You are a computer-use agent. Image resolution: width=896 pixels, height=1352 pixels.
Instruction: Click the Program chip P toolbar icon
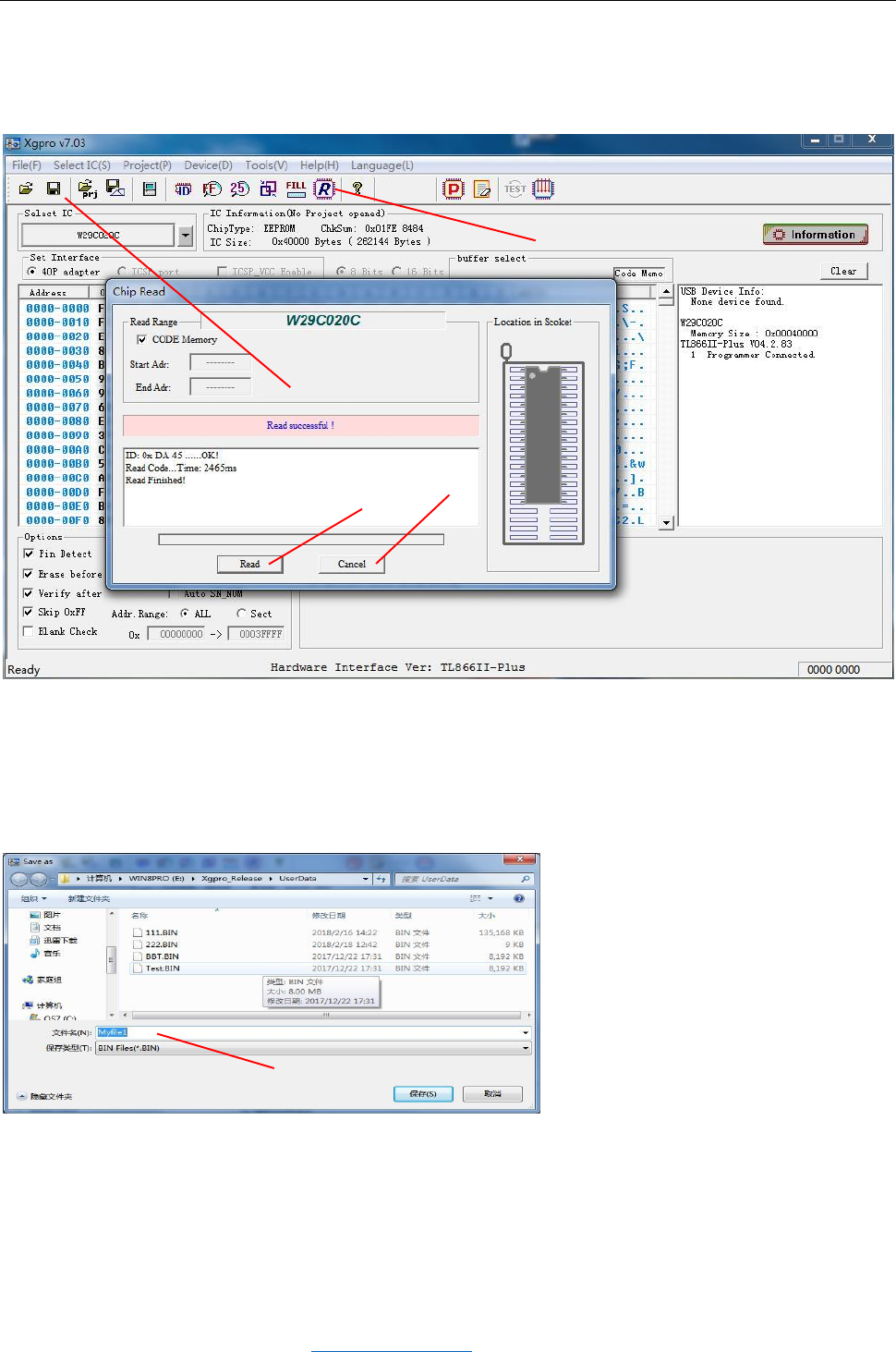[x=454, y=189]
